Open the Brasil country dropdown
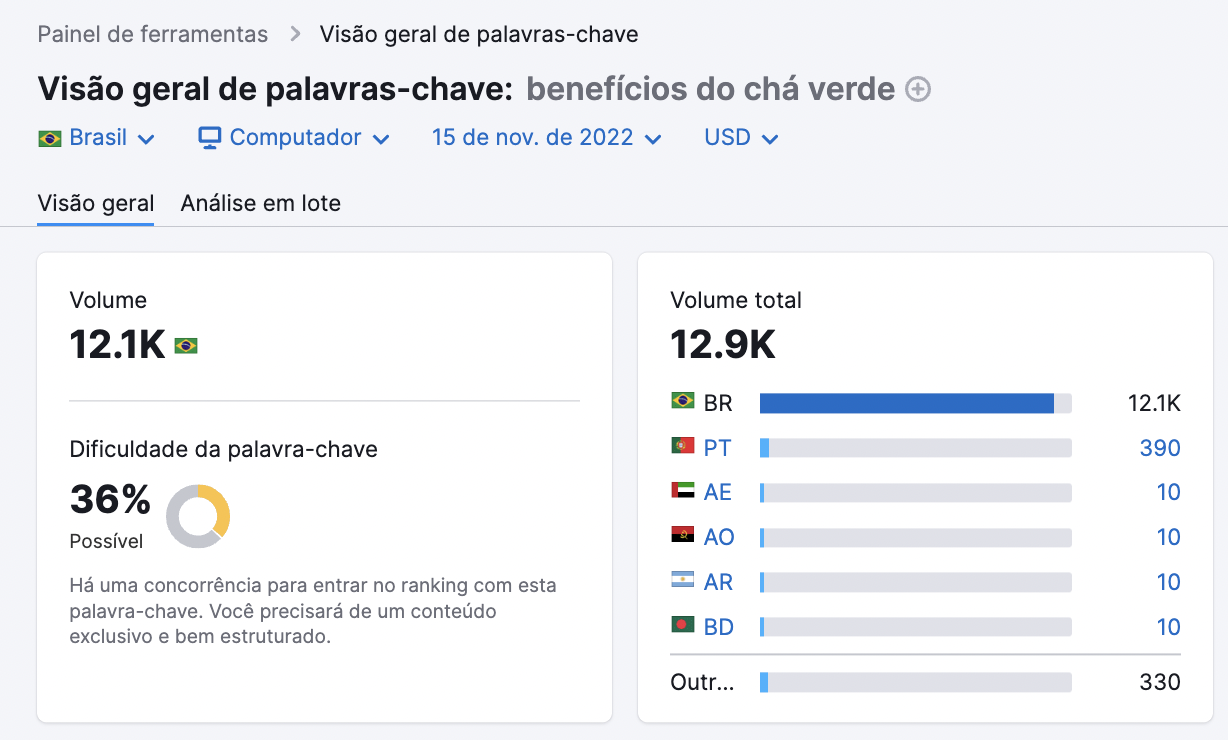 click(97, 137)
